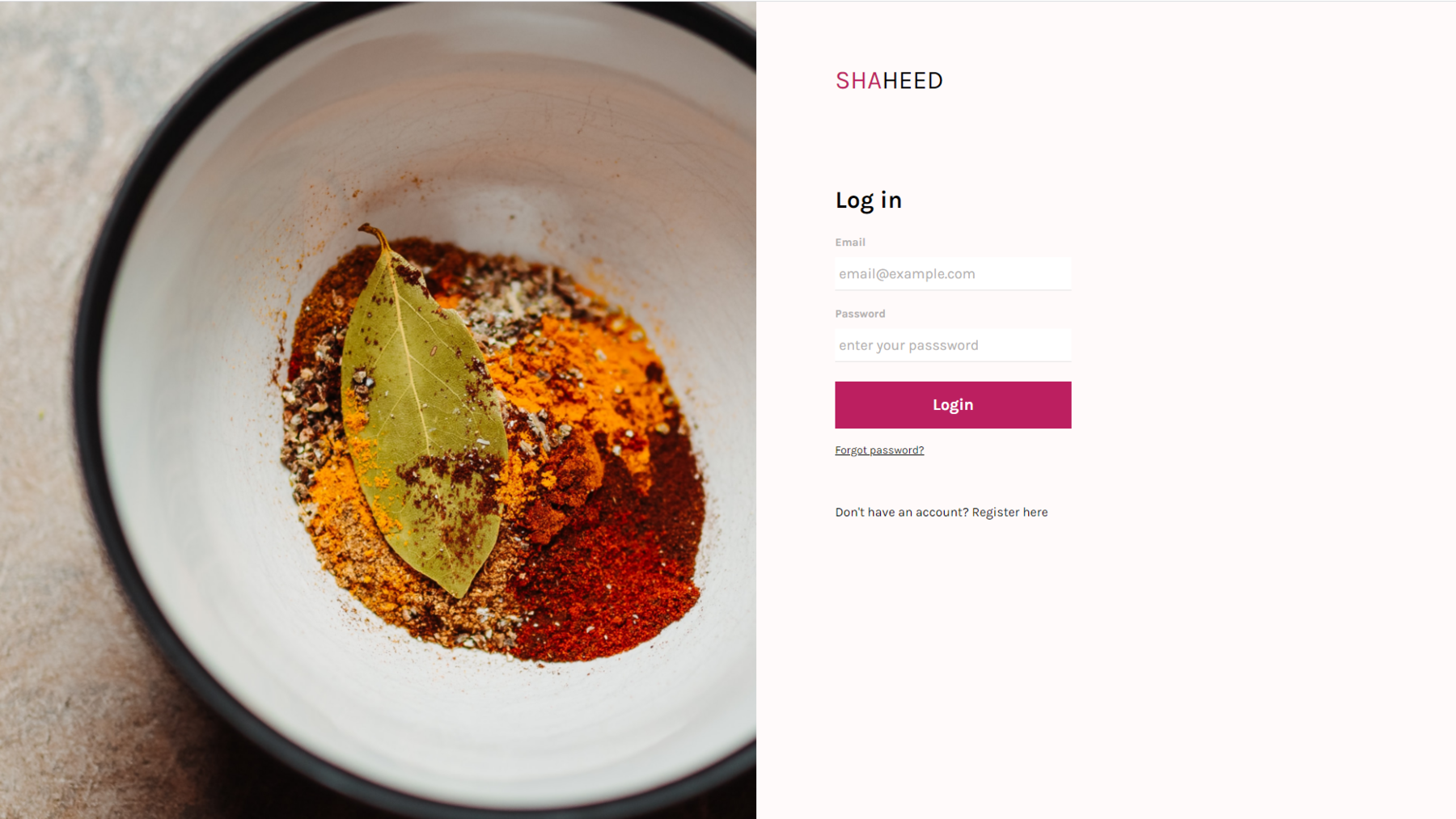The image size is (1456, 819).
Task: Click the pink SHA letters of logo
Action: [x=858, y=81]
